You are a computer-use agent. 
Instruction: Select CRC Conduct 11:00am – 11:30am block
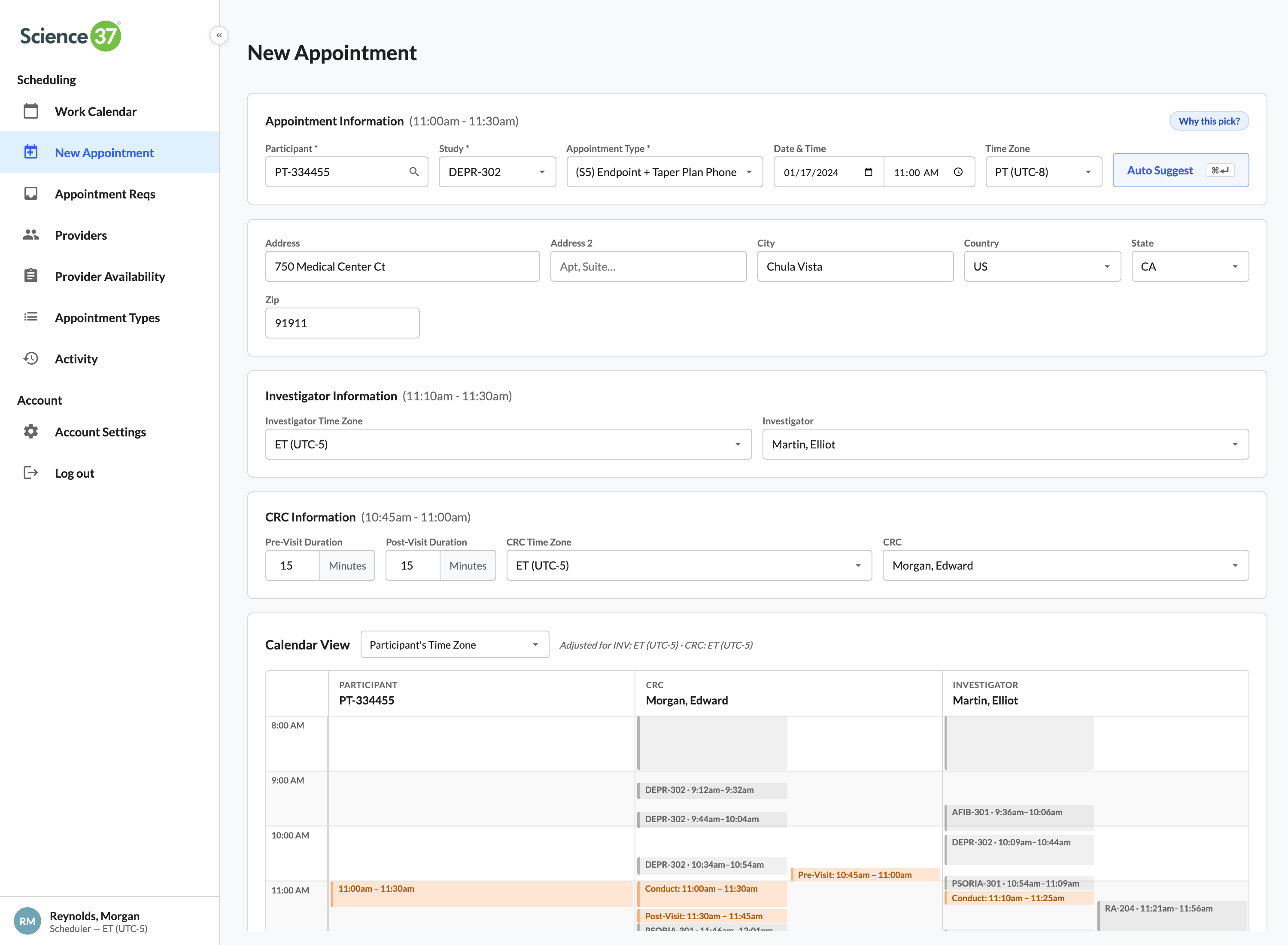point(712,893)
